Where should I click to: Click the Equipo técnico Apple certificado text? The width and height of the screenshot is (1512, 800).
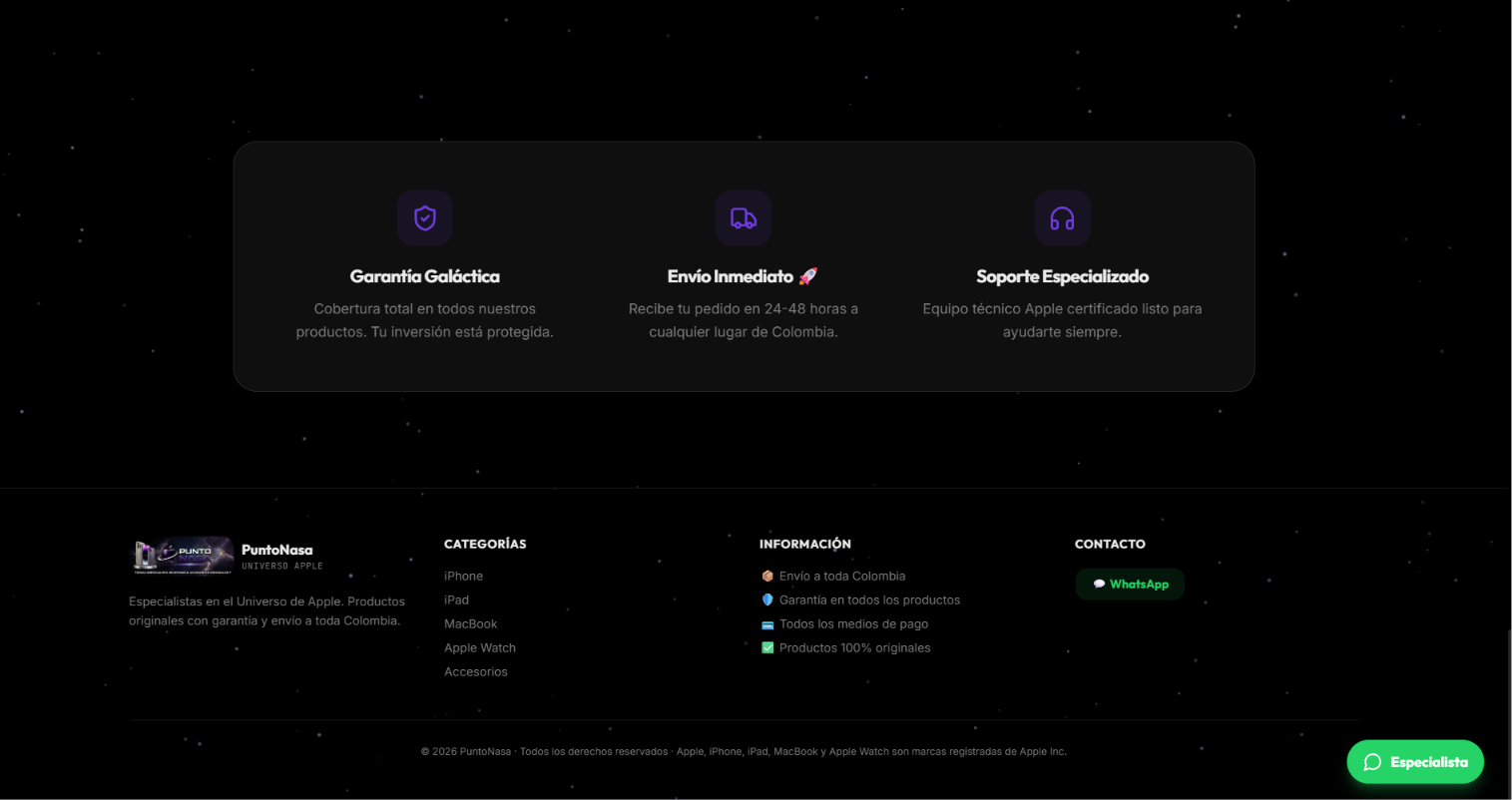click(x=1062, y=320)
